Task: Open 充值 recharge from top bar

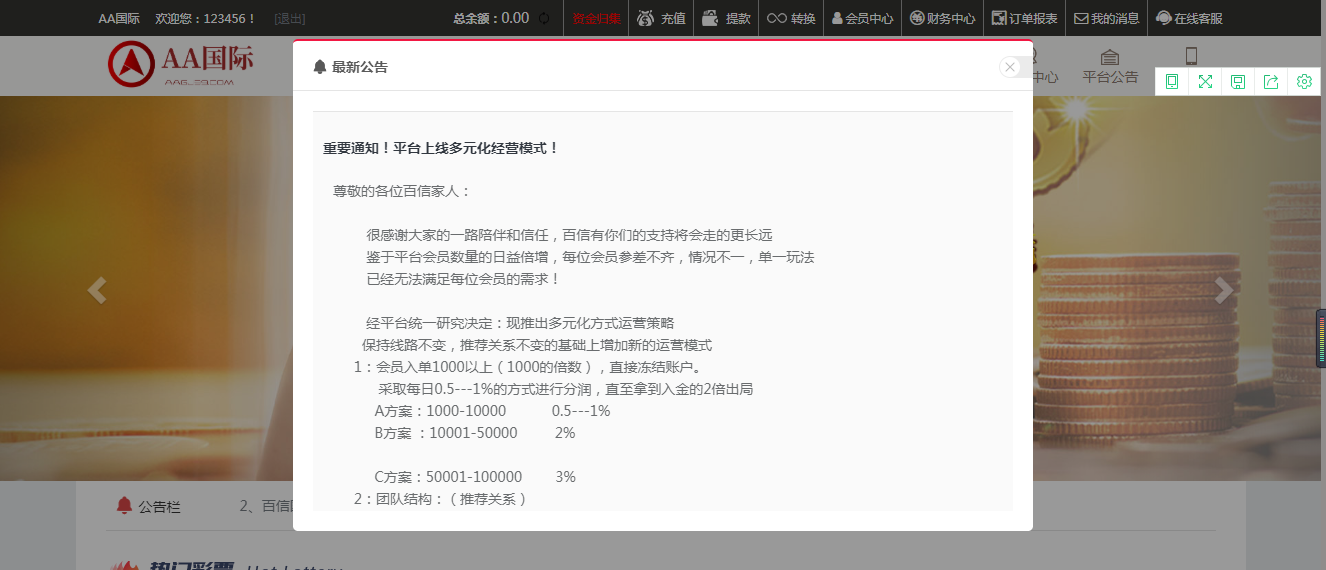Action: pyautogui.click(x=661, y=18)
